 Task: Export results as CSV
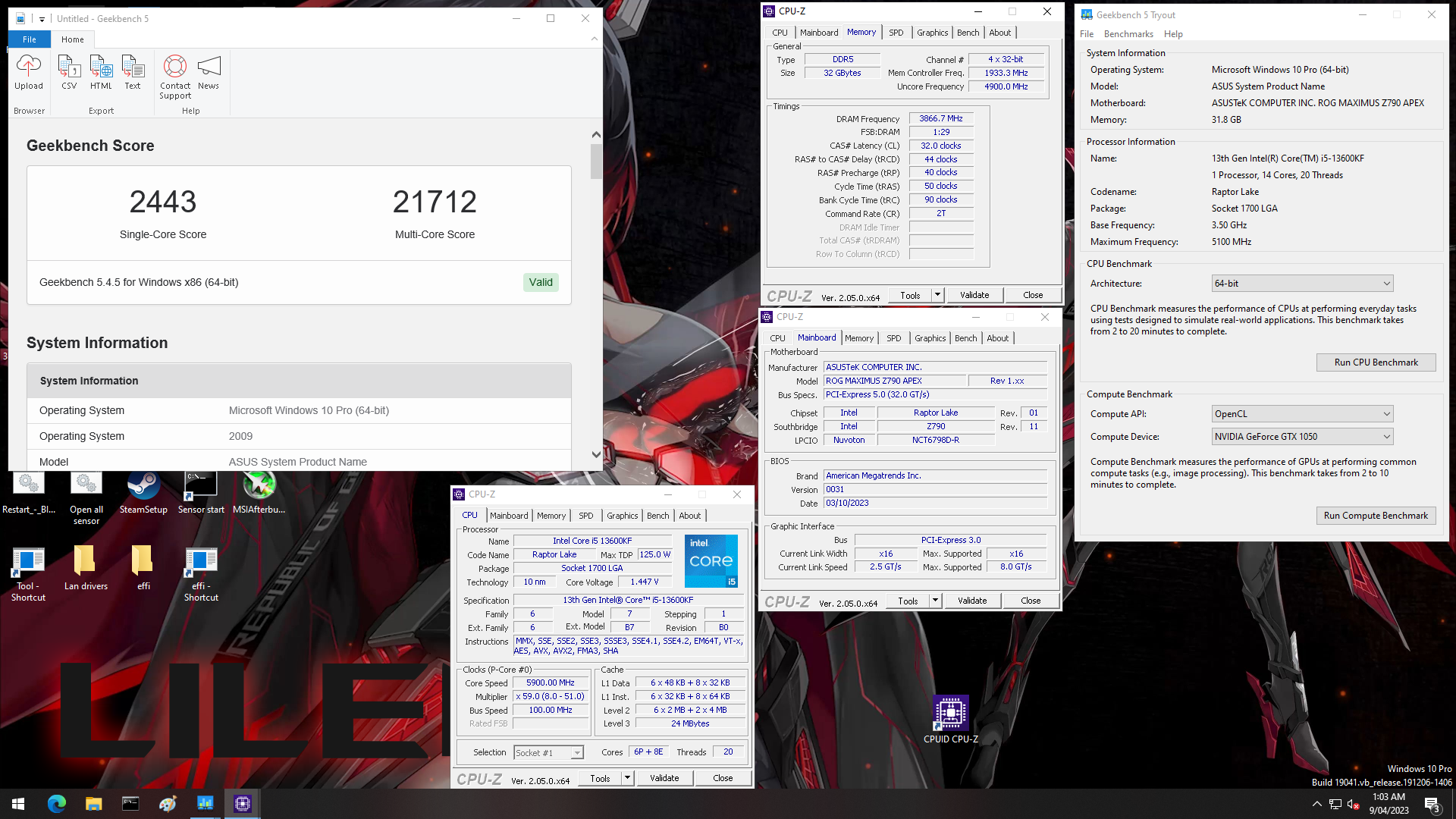69,72
